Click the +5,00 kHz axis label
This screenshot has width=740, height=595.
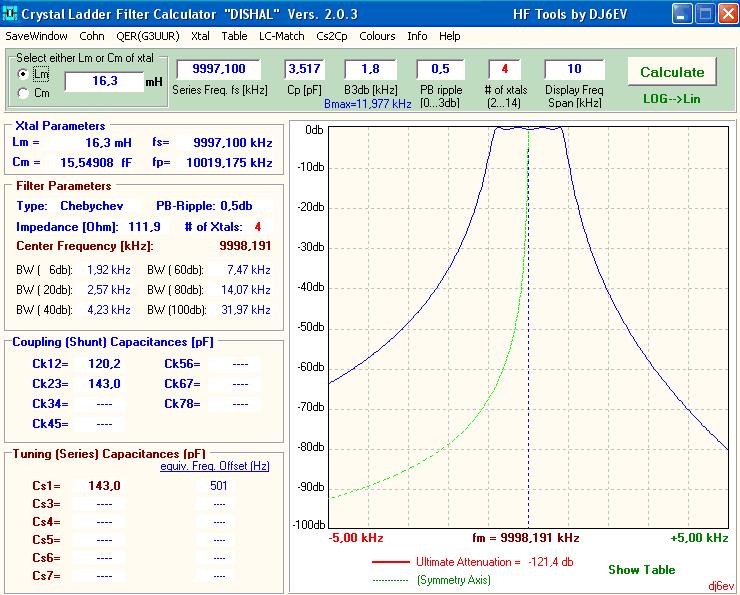click(x=699, y=538)
